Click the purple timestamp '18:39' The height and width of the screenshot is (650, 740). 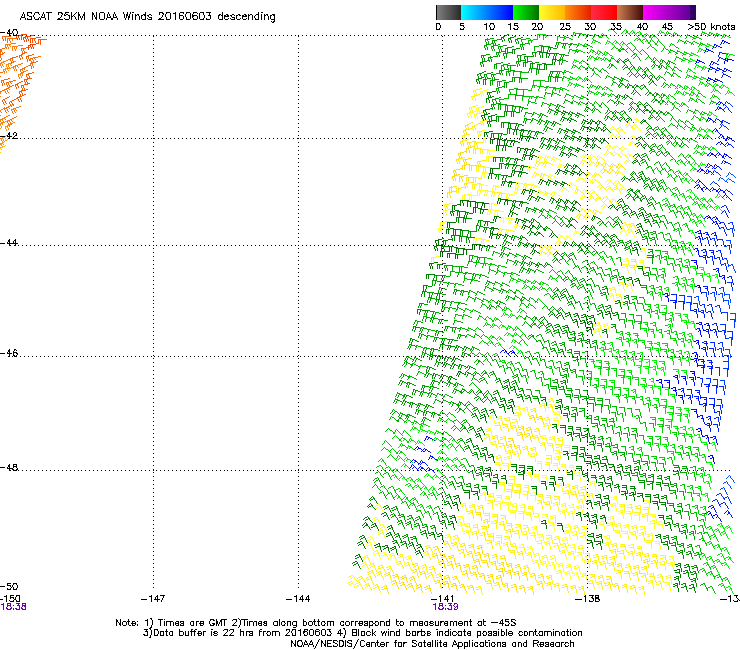tap(446, 607)
